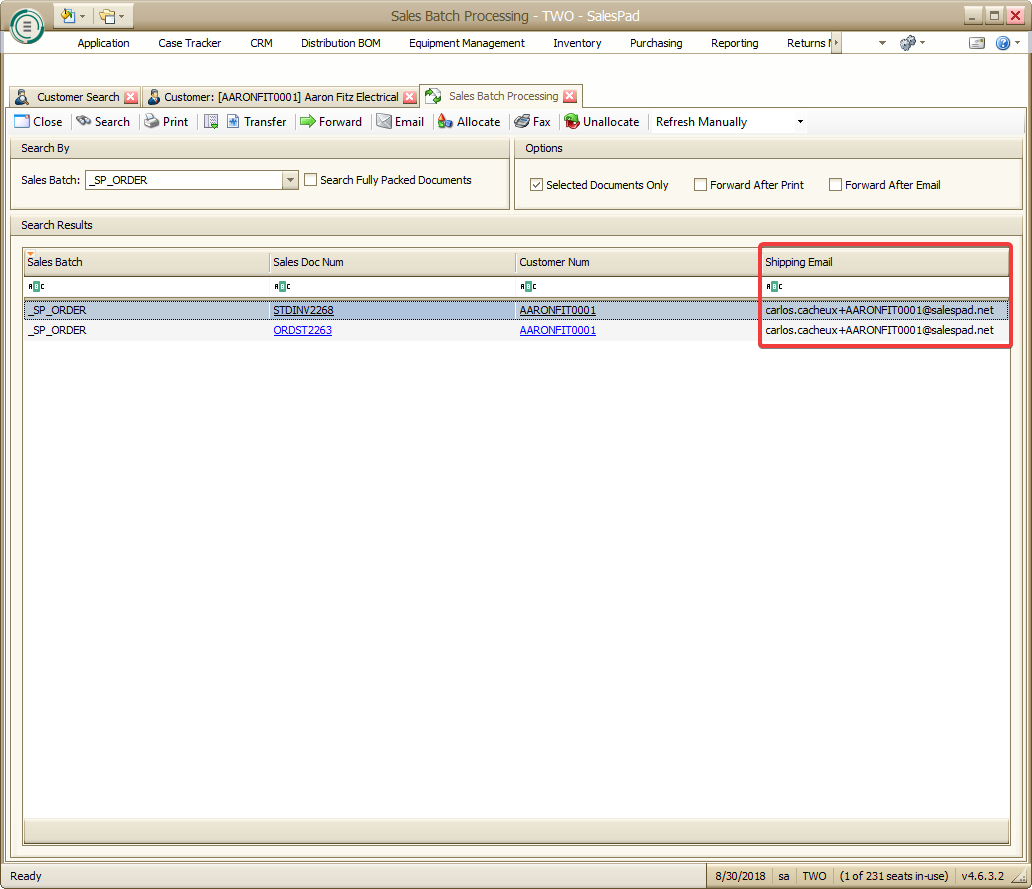1032x889 pixels.
Task: Uncheck Selected Documents Only option
Action: click(537, 185)
